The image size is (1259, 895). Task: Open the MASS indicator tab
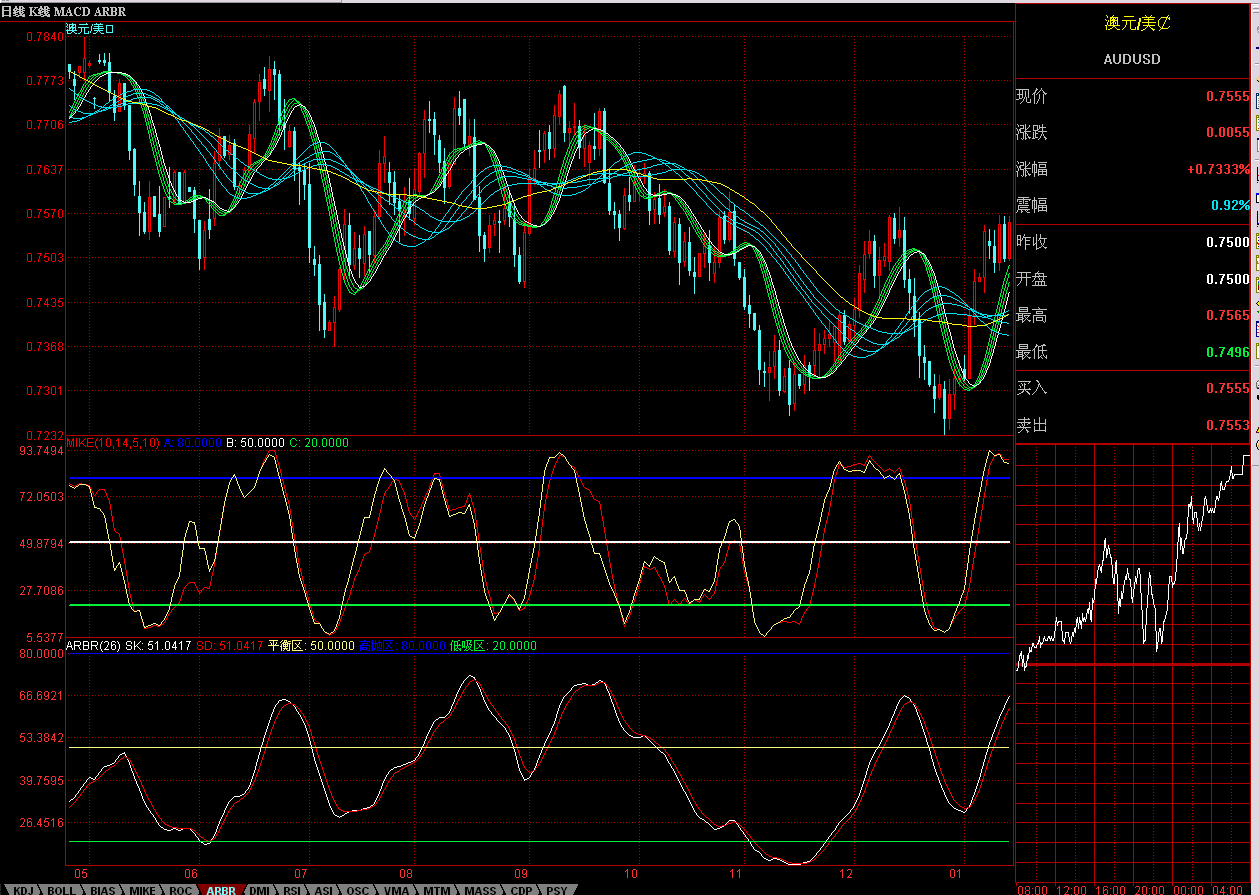pyautogui.click(x=479, y=888)
